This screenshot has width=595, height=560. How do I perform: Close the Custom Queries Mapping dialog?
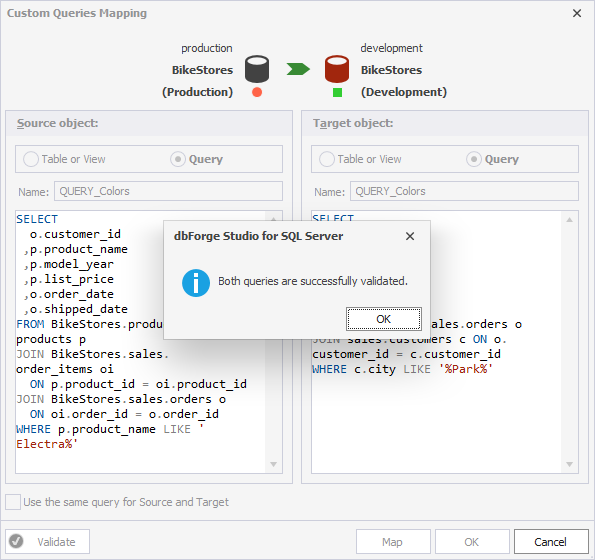click(x=577, y=13)
